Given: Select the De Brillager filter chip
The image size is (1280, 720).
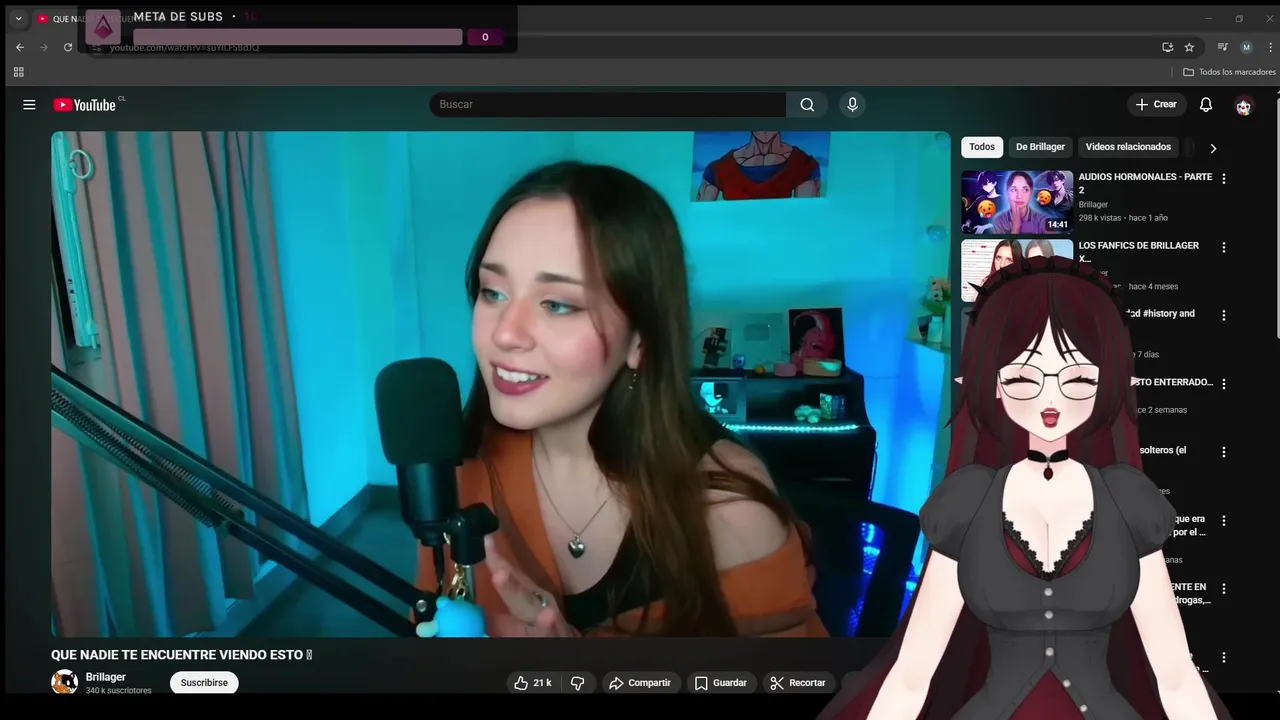Looking at the screenshot, I should coord(1040,147).
